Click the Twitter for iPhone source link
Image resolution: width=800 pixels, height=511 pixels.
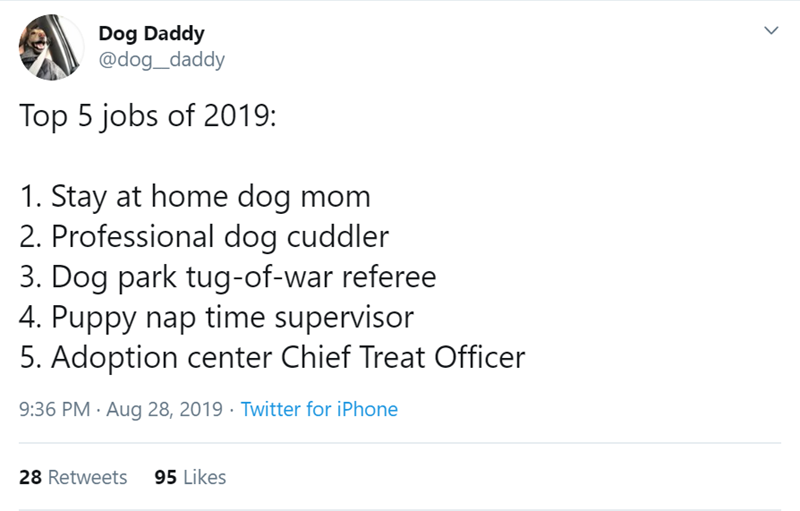319,409
